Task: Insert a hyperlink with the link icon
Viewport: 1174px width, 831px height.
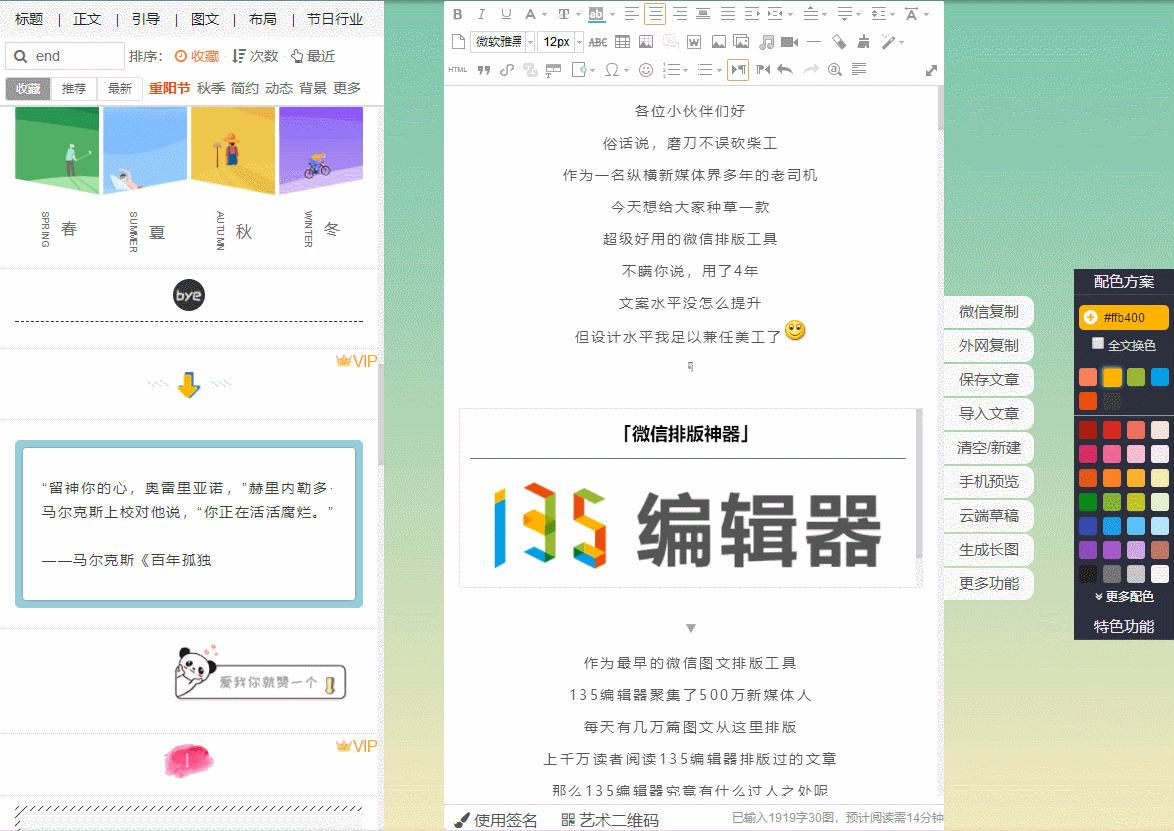Action: click(x=507, y=70)
